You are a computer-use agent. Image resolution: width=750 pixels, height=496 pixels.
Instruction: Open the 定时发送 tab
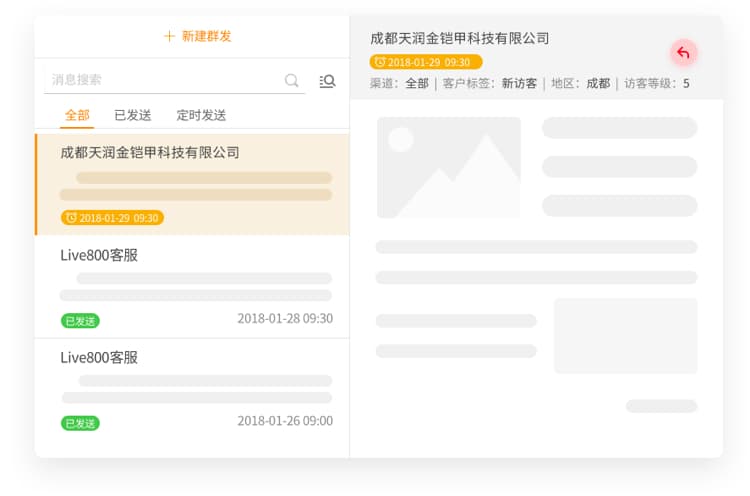click(x=201, y=115)
